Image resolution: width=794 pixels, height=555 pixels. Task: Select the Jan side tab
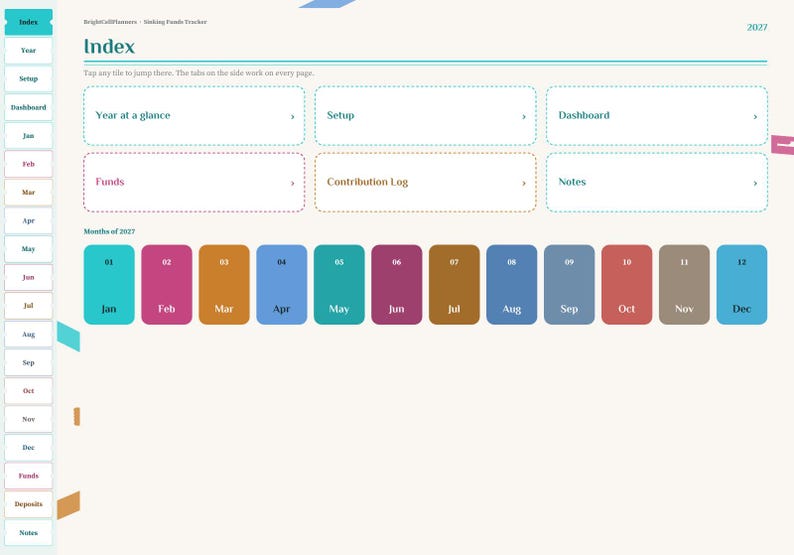click(28, 136)
